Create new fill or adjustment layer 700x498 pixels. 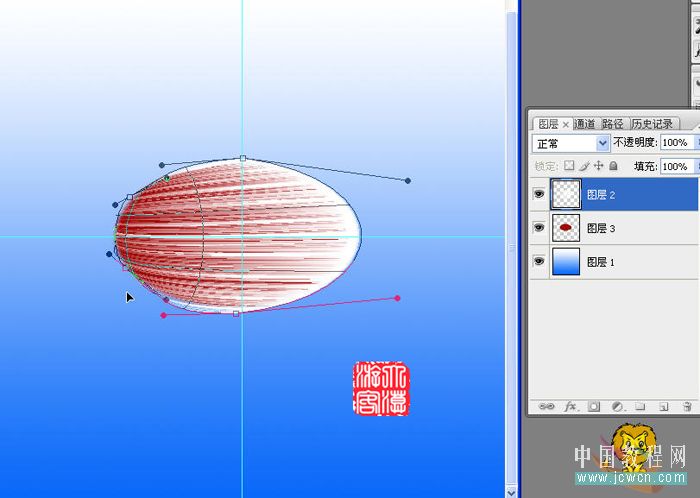617,406
